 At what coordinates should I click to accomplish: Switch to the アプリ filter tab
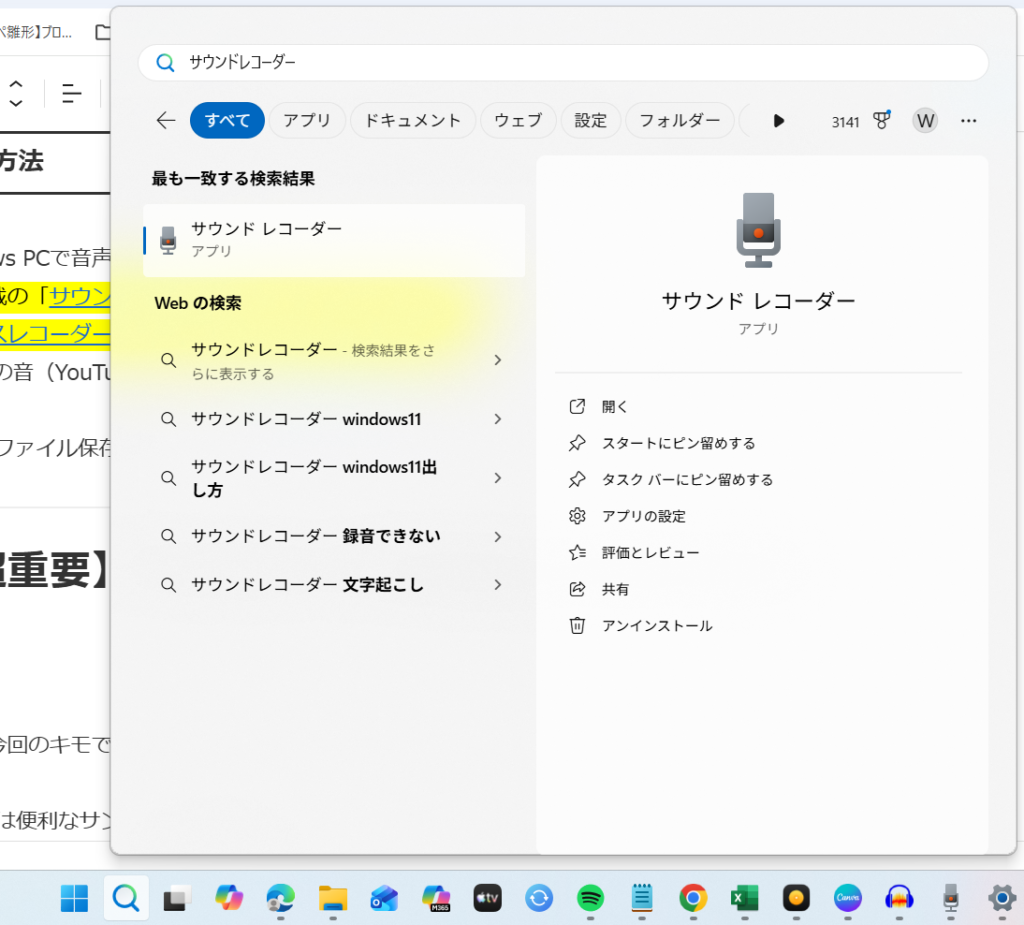307,120
